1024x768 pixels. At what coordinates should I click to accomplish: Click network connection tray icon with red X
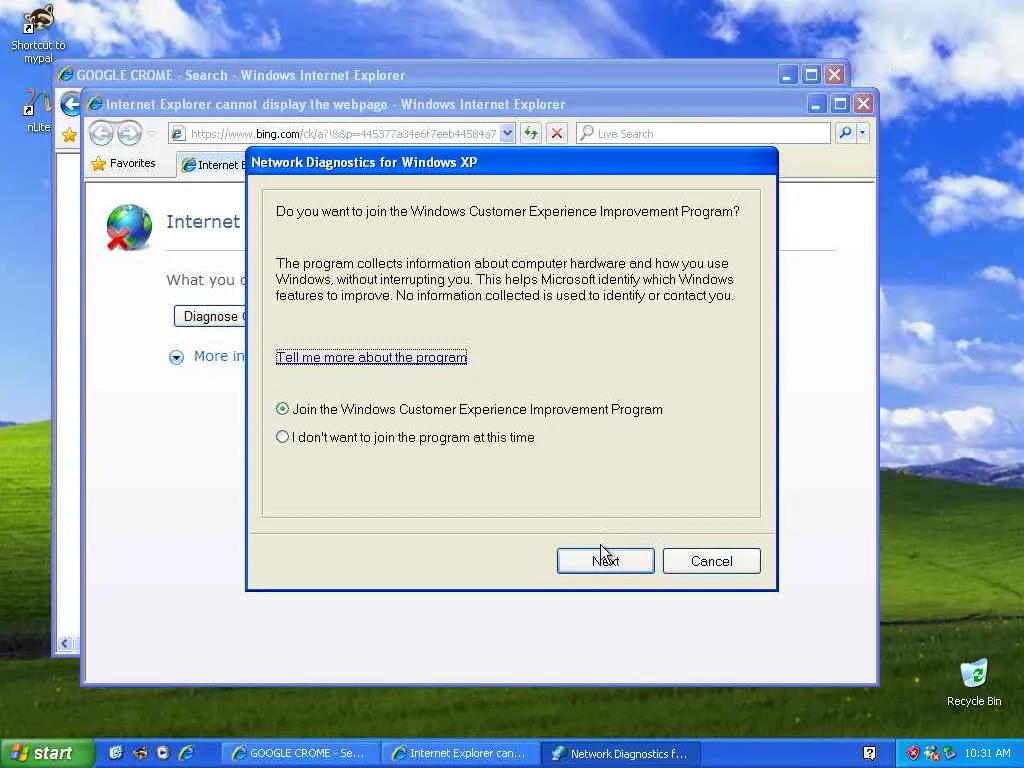[932, 753]
